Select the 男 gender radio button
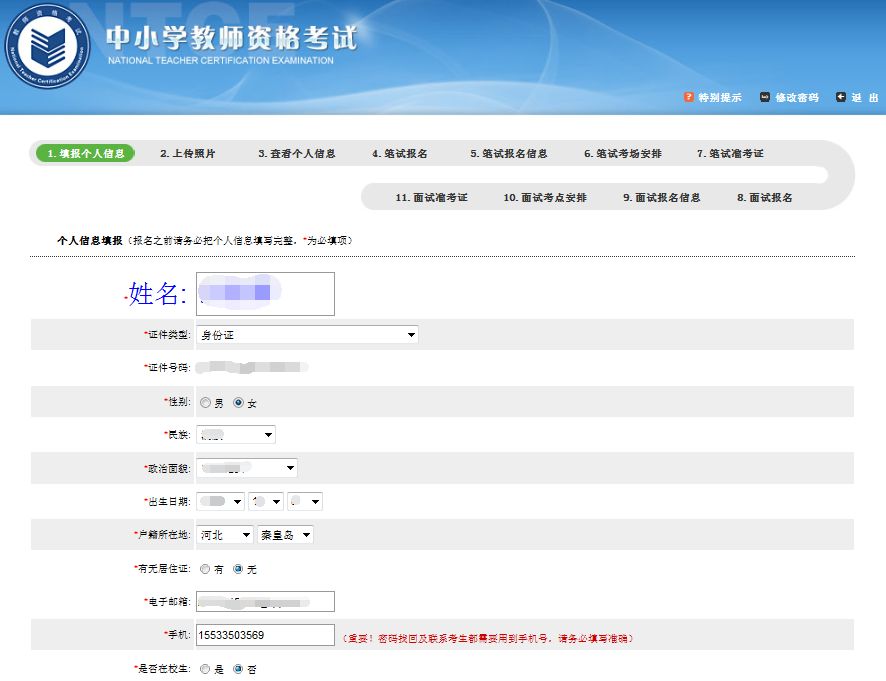Screen dimensions: 886x681 click(x=205, y=402)
